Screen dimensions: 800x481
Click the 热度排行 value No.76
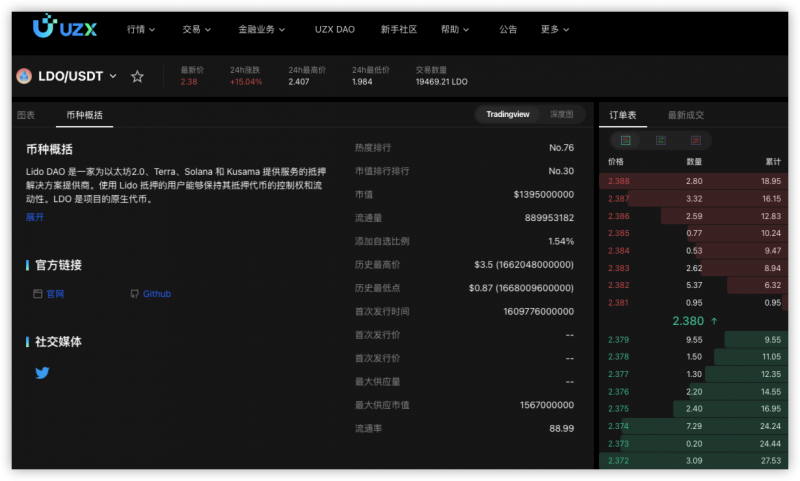[x=562, y=147]
